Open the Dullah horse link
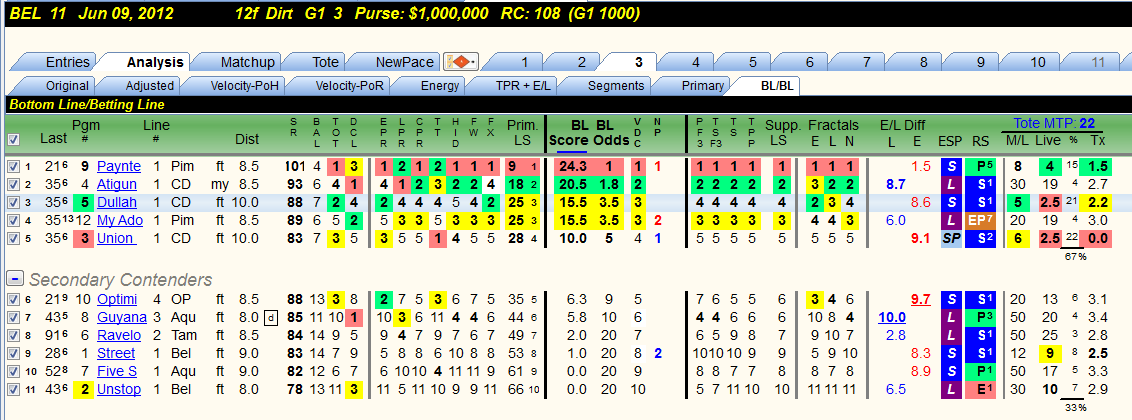The width and height of the screenshot is (1132, 420). [x=116, y=202]
